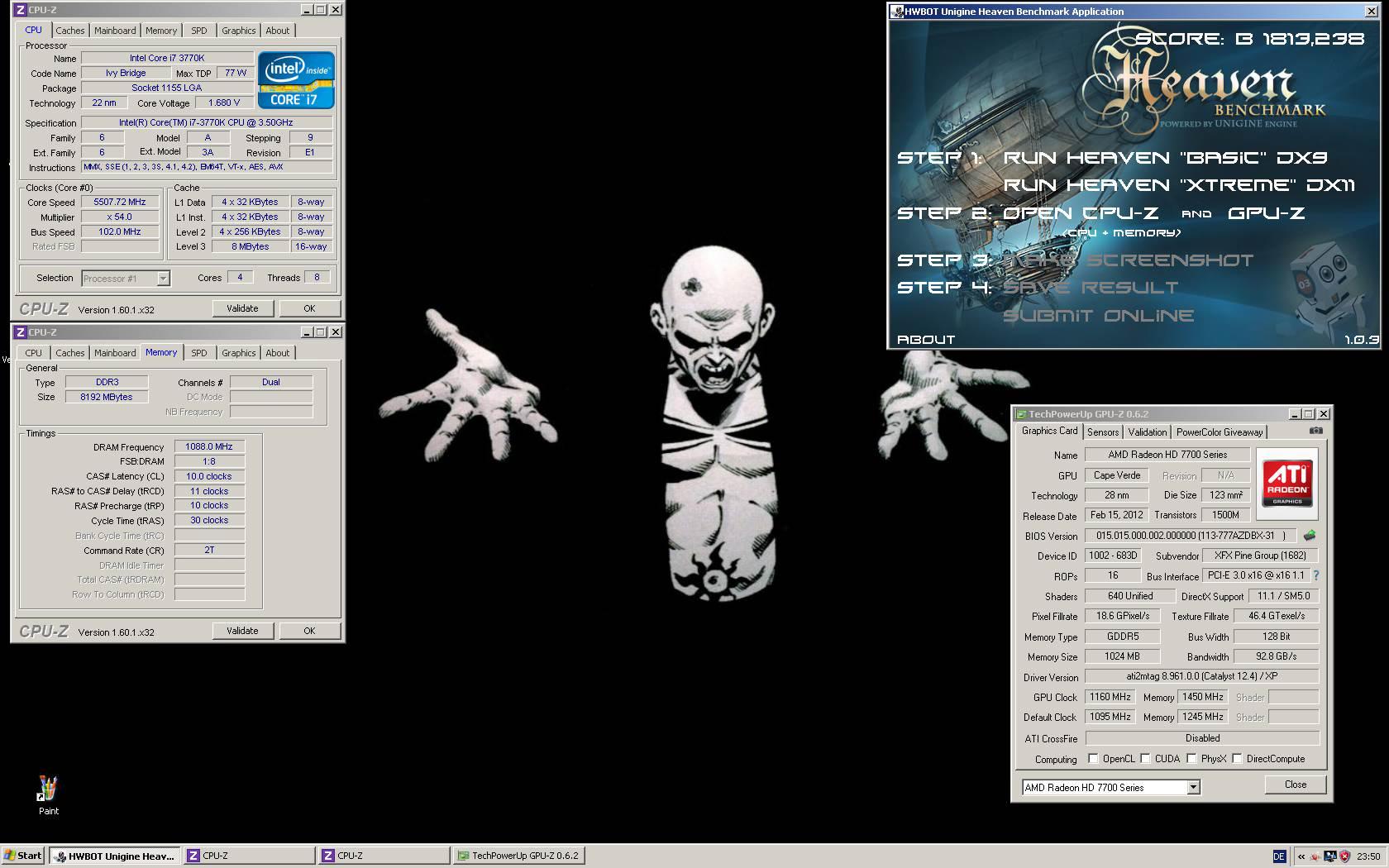Enable the CUDA checkbox
The image size is (1389, 868).
tap(1145, 758)
